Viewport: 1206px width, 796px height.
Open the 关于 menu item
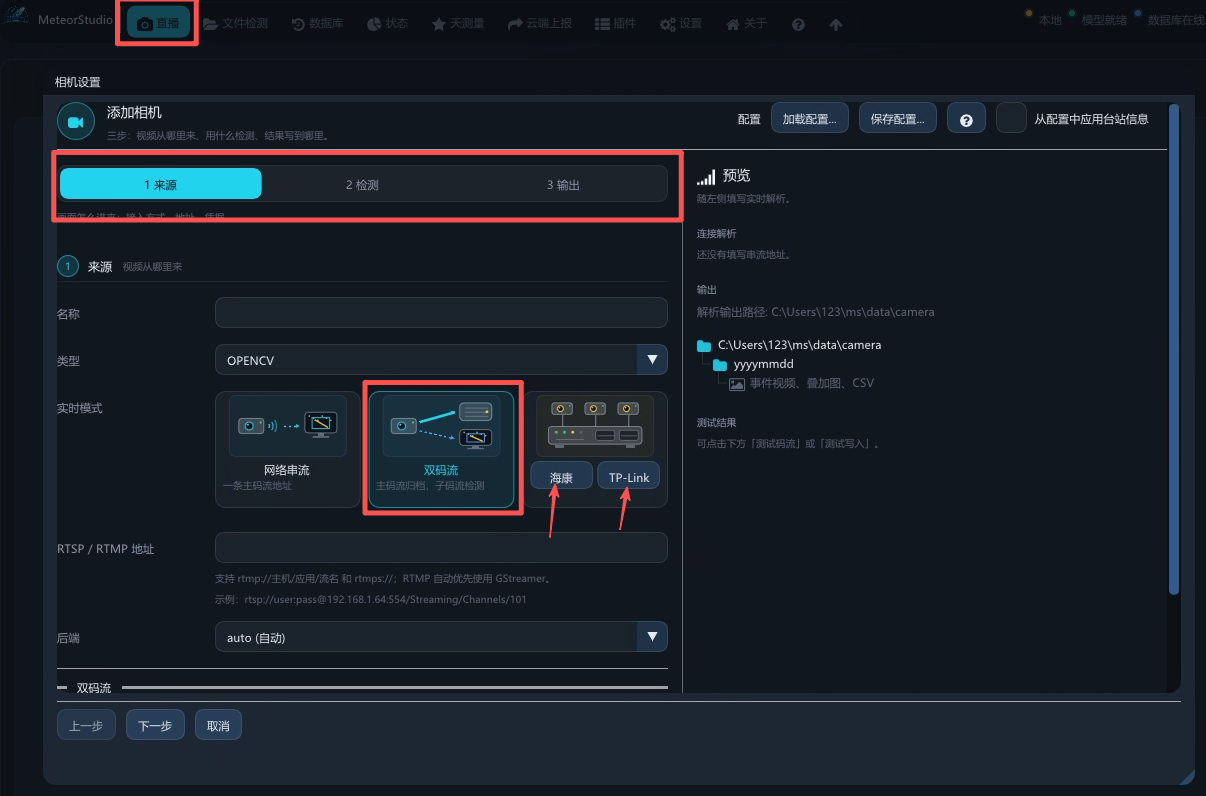747,23
